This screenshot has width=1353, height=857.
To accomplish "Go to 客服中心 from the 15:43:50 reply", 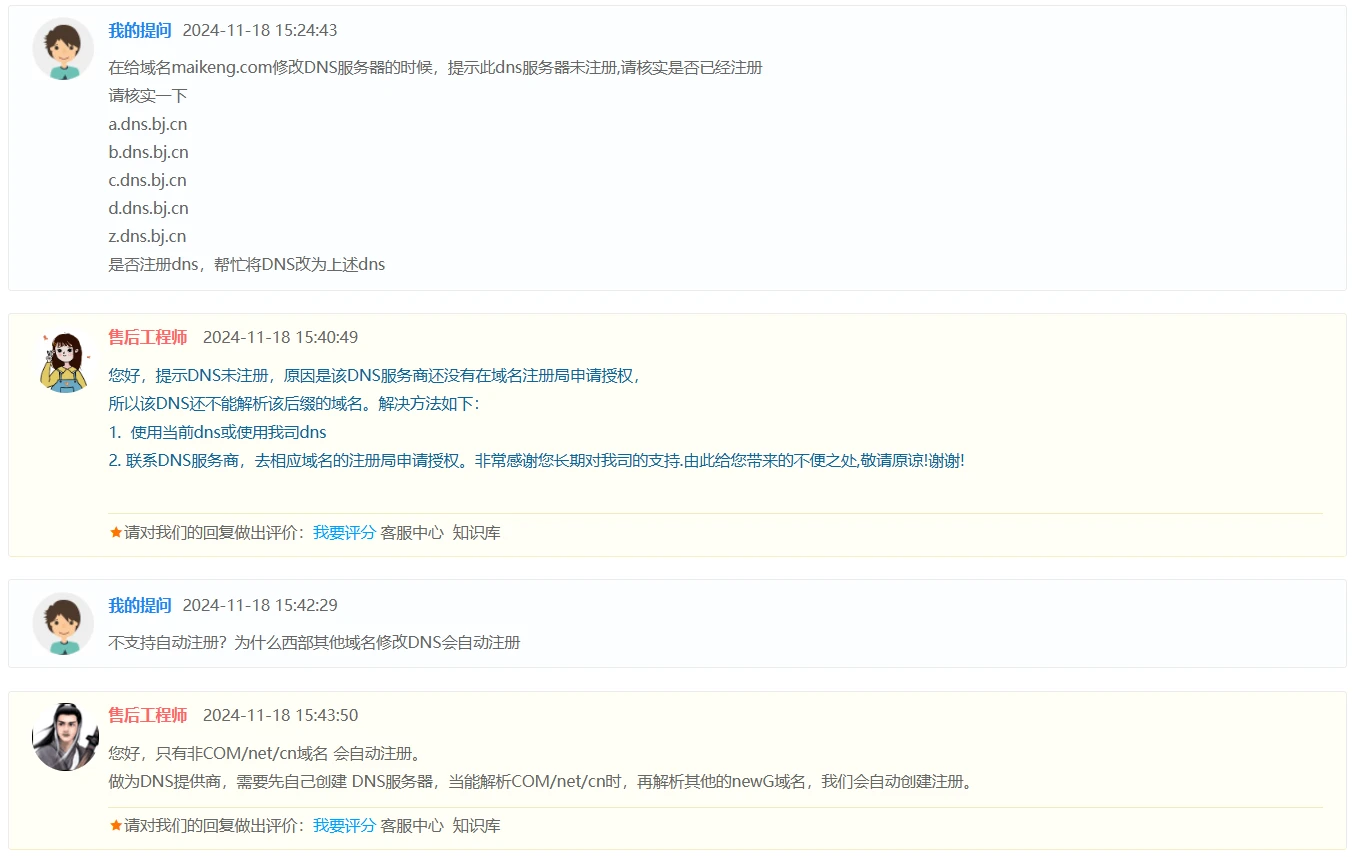I will coord(412,826).
